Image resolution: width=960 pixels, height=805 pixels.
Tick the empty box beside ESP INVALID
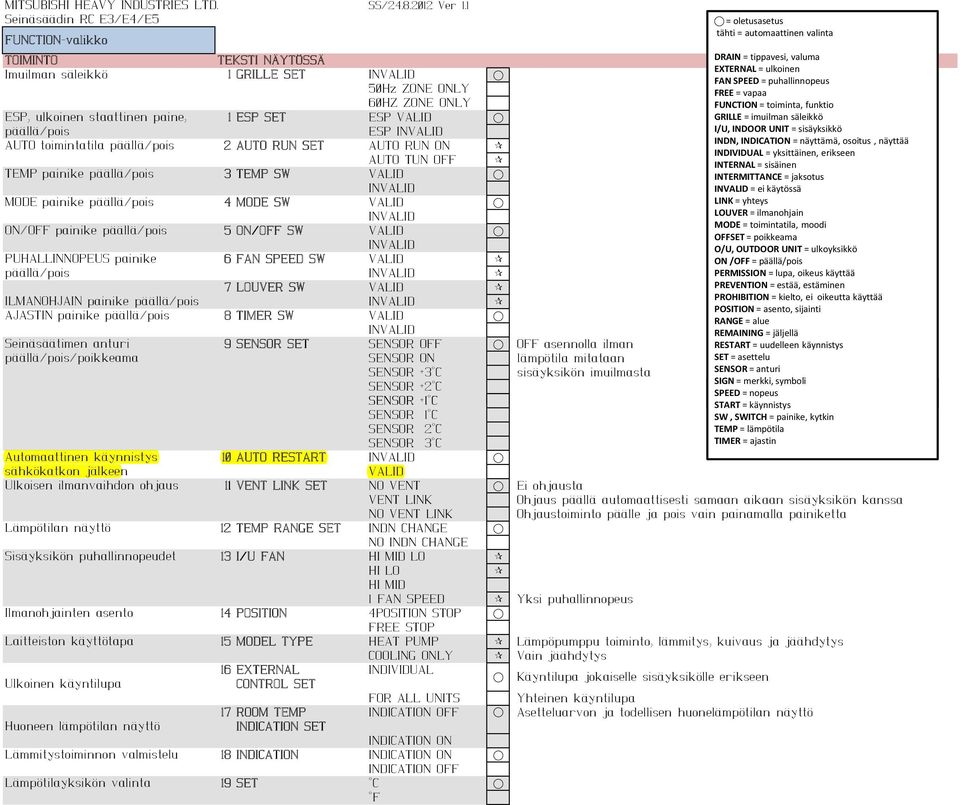pyautogui.click(x=498, y=132)
